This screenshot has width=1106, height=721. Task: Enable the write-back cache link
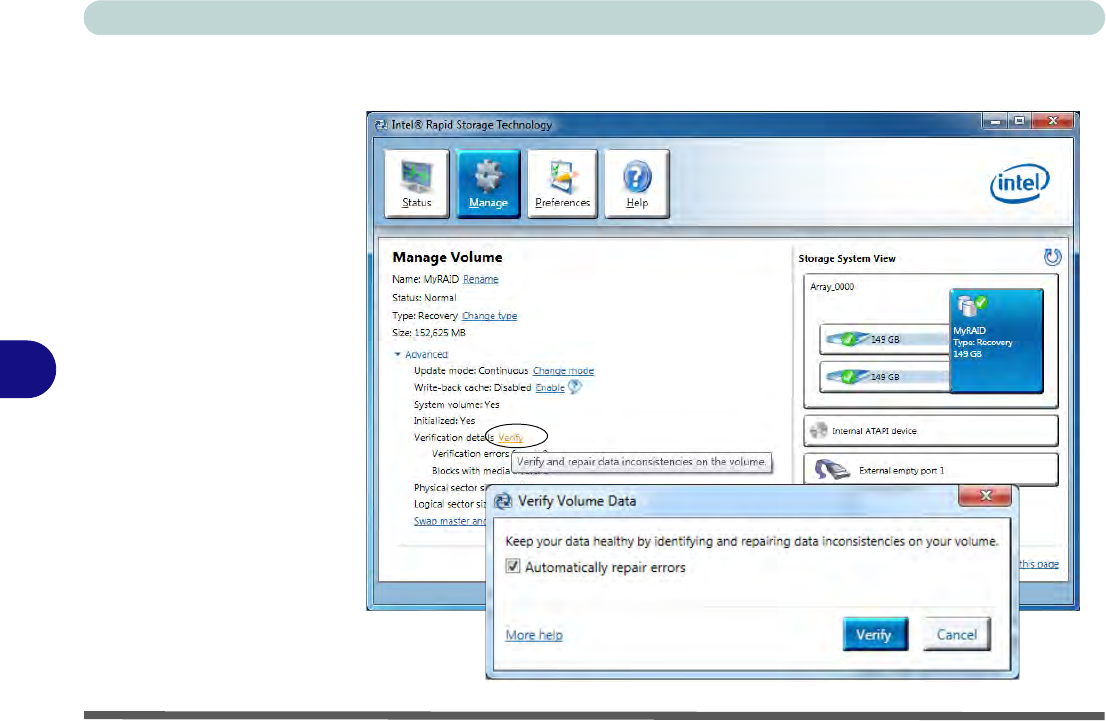pyautogui.click(x=550, y=388)
